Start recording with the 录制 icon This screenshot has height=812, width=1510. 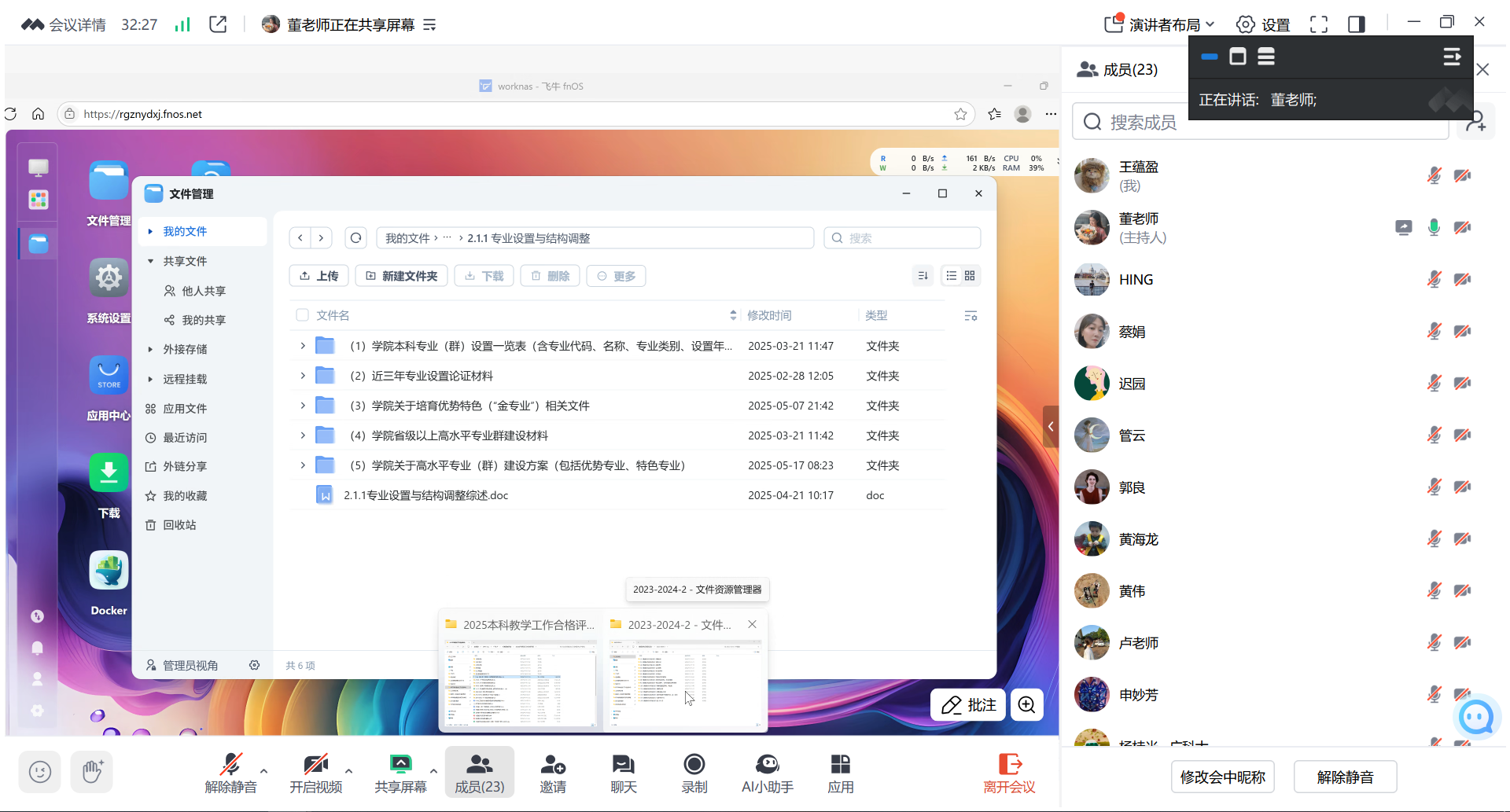(694, 772)
